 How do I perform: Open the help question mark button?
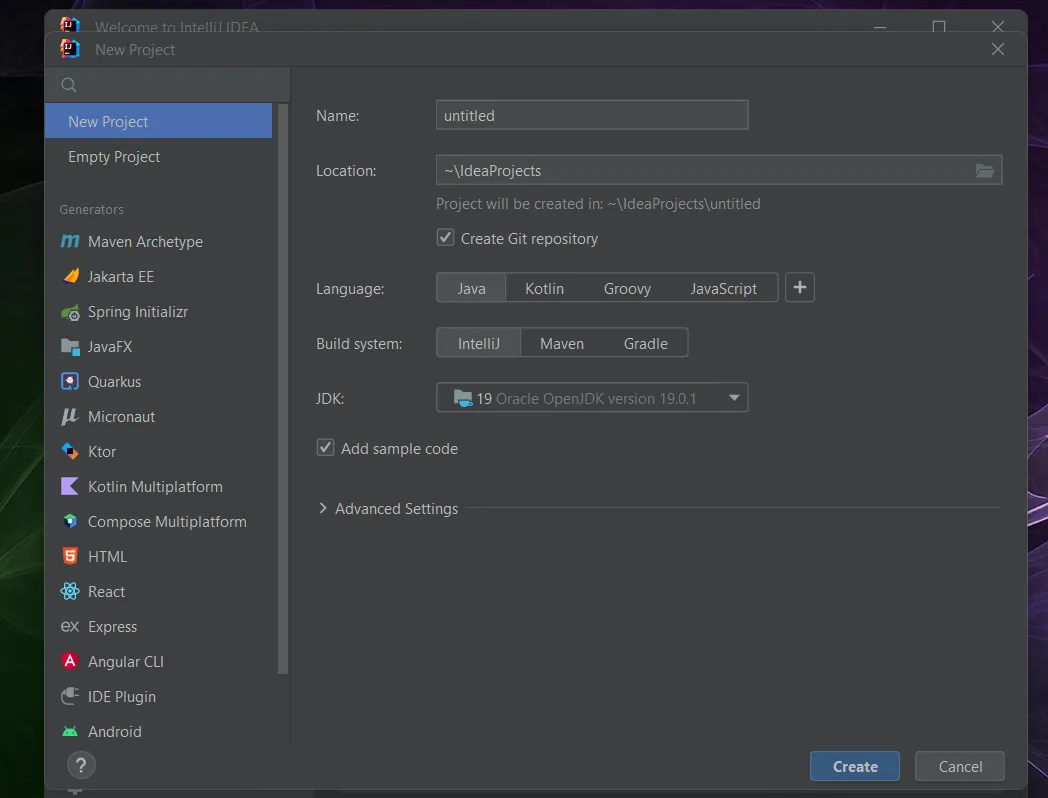(x=81, y=766)
